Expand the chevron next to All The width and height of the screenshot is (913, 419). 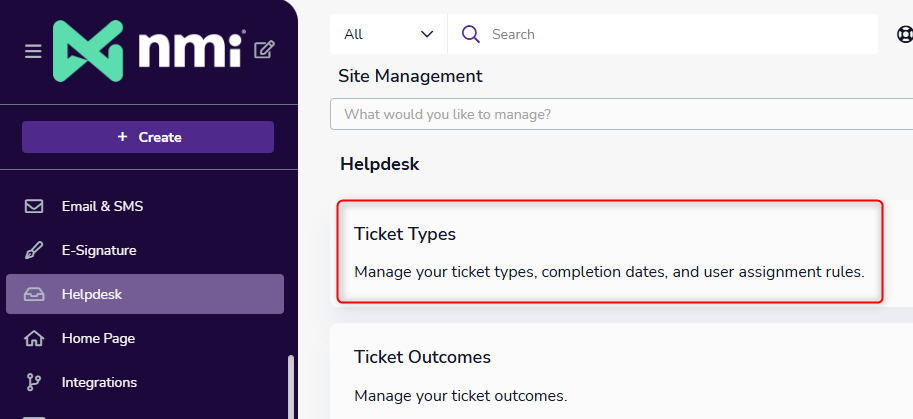coord(427,34)
